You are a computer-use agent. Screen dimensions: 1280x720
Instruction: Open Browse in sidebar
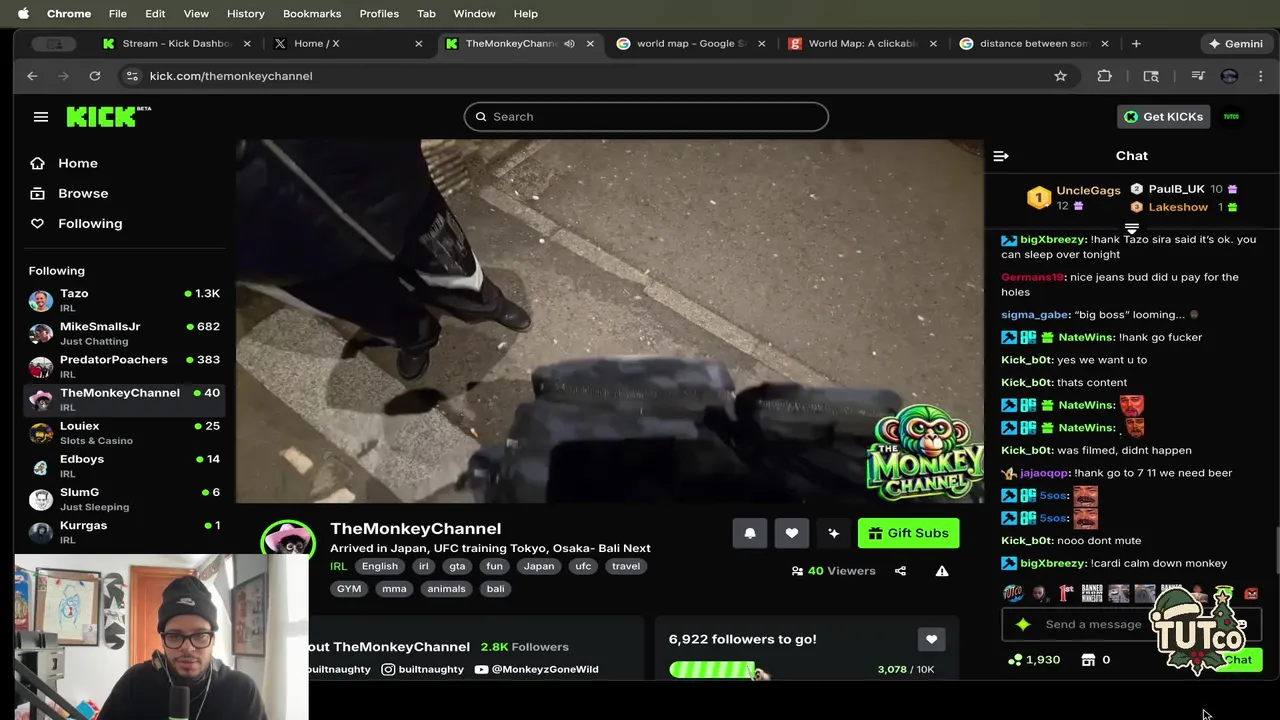click(x=83, y=193)
